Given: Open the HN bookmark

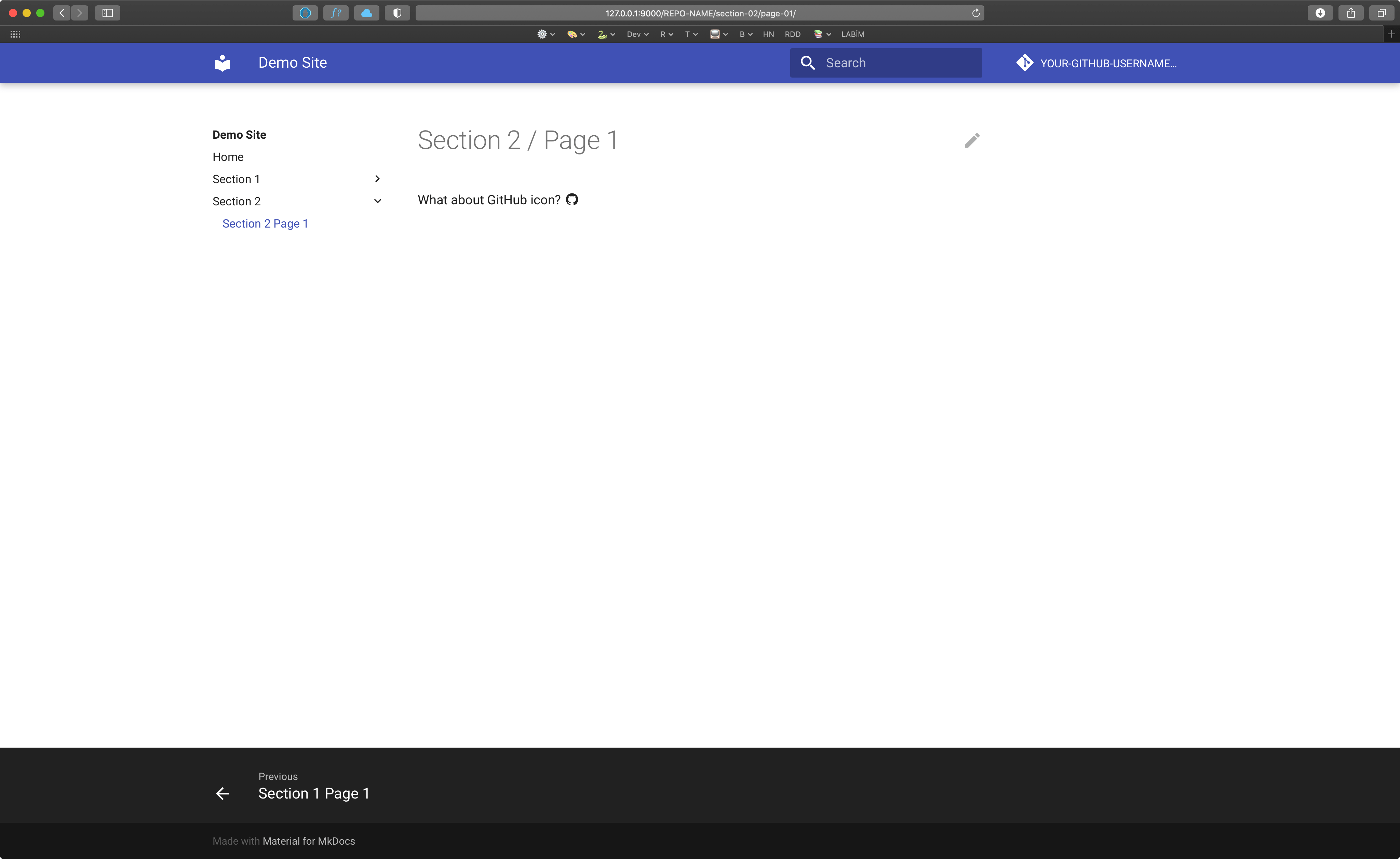Looking at the screenshot, I should [768, 34].
